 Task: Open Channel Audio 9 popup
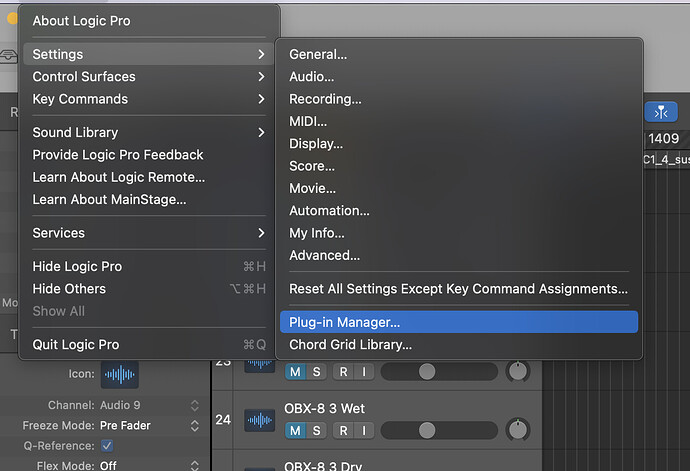click(x=150, y=405)
